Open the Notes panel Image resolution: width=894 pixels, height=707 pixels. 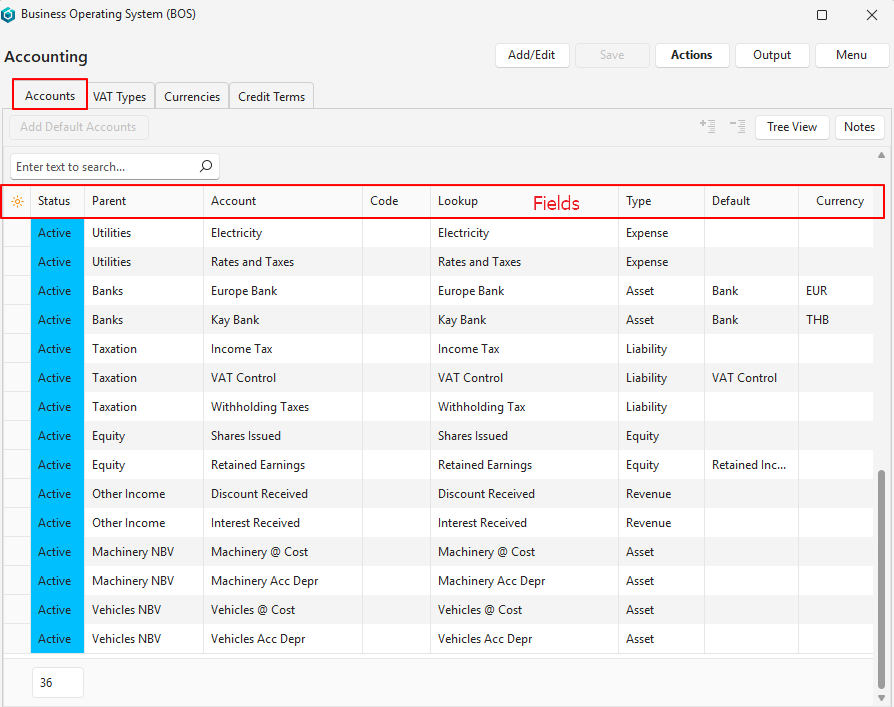pos(859,127)
